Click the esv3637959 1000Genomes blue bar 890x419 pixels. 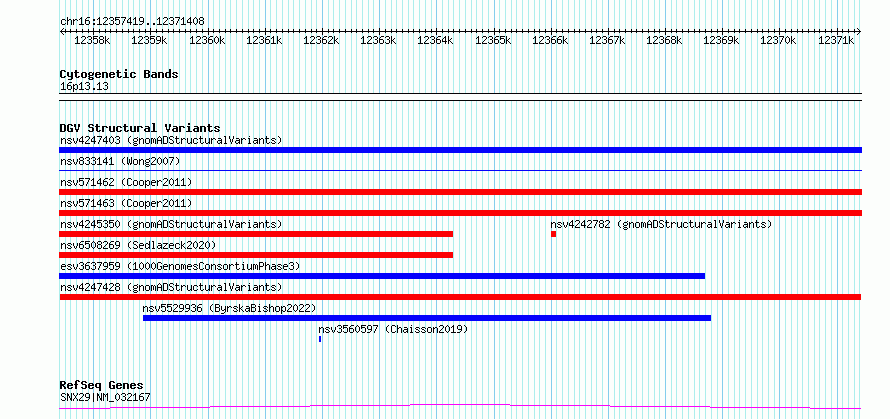[382, 276]
